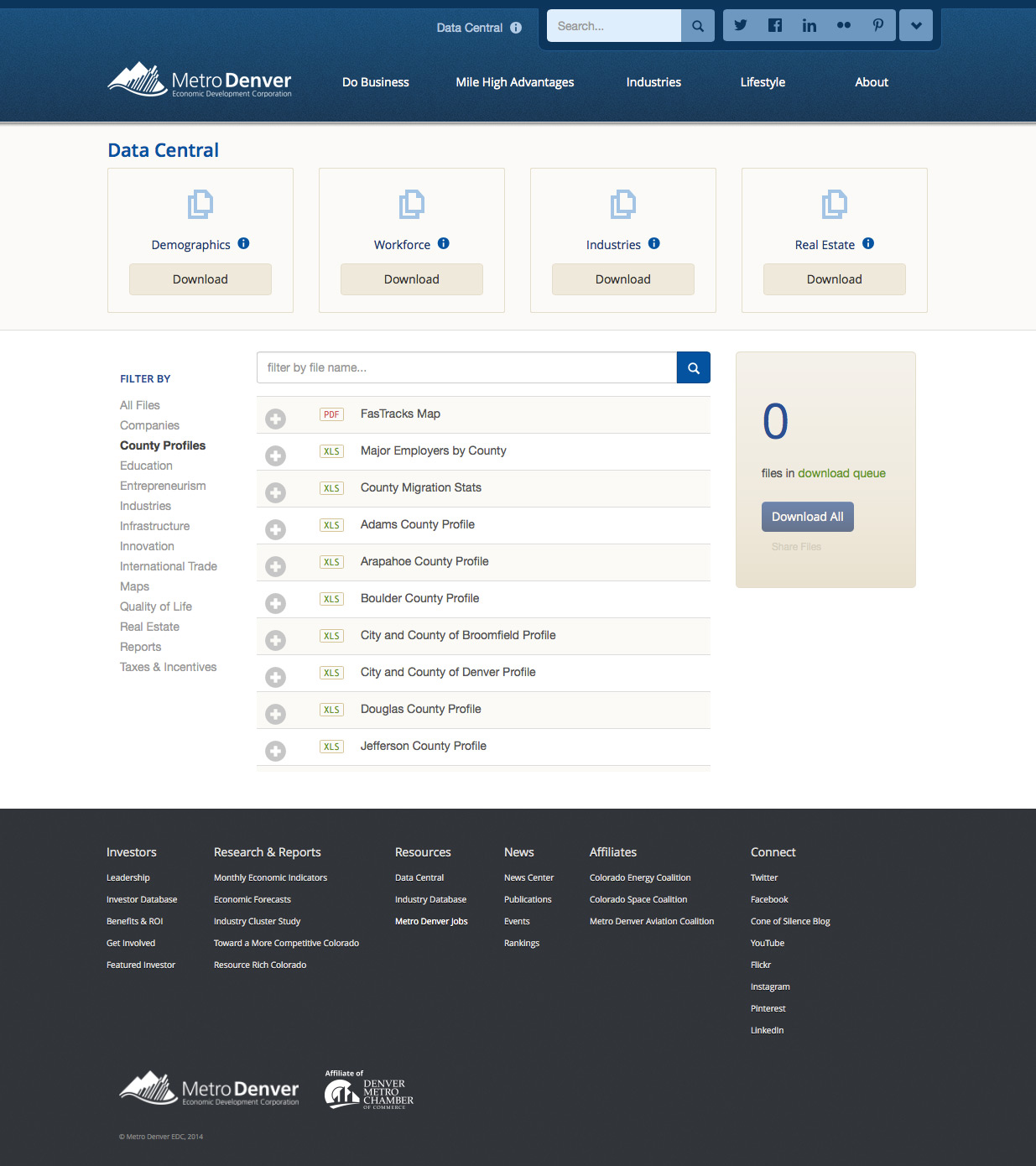Open the Mile High Advantages menu
This screenshot has width=1036, height=1166.
click(515, 82)
